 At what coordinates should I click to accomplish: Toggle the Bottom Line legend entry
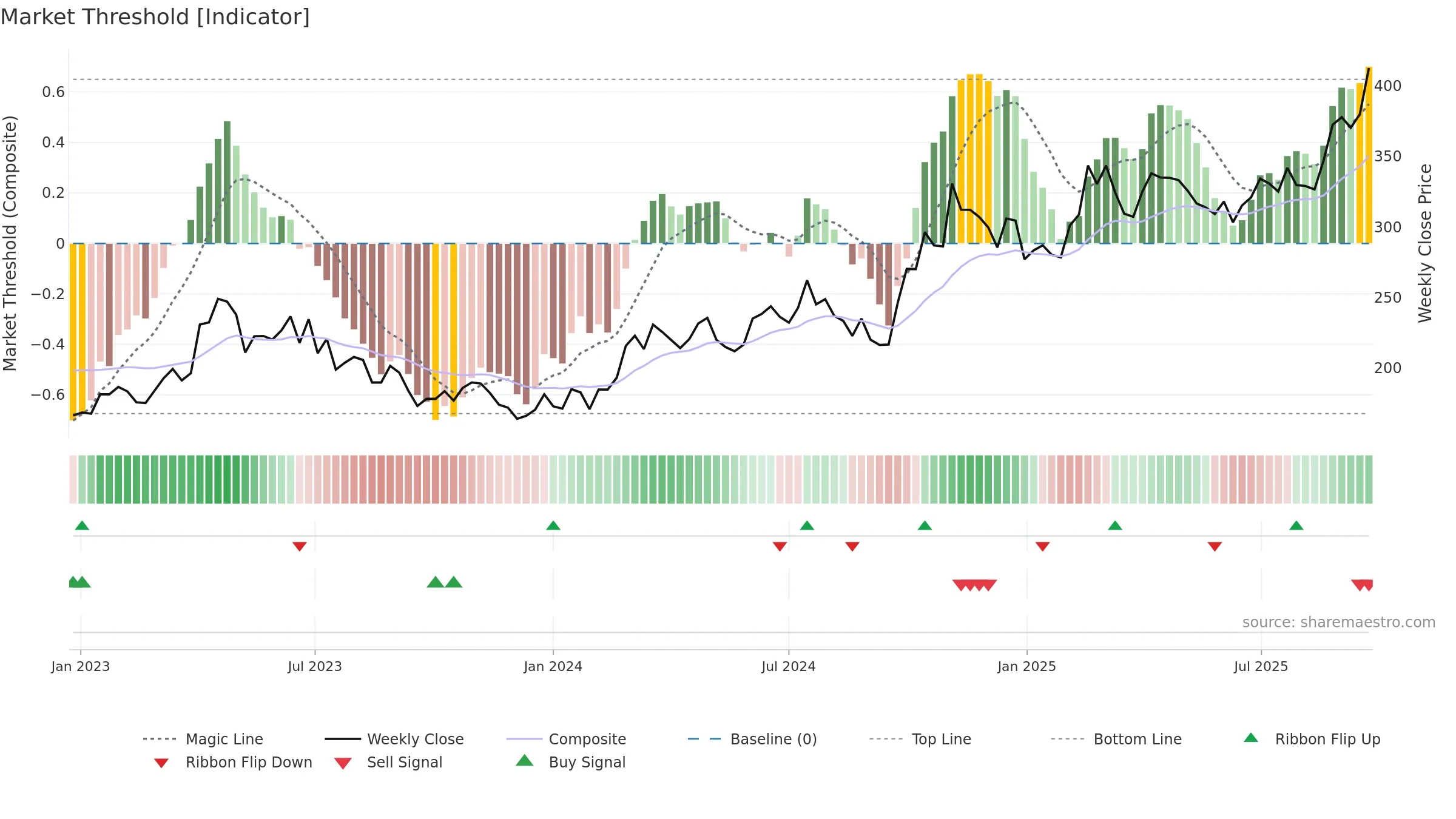pos(1116,739)
